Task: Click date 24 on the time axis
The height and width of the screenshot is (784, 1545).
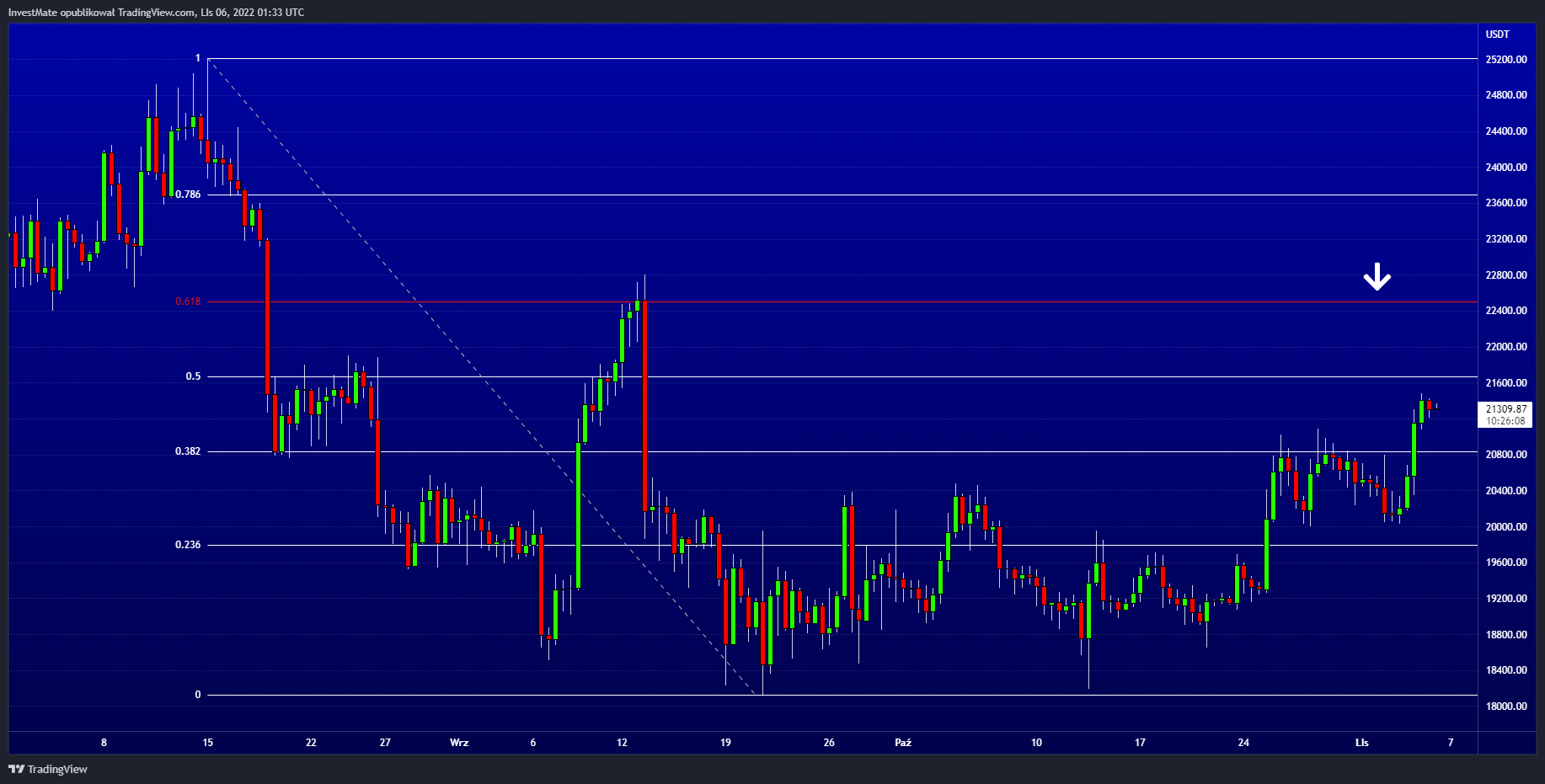Action: 1243,743
